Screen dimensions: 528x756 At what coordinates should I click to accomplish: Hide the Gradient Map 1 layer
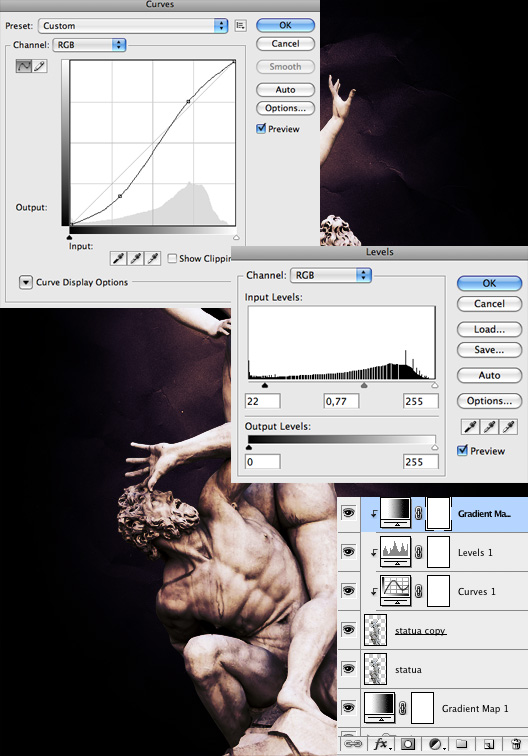(x=348, y=707)
